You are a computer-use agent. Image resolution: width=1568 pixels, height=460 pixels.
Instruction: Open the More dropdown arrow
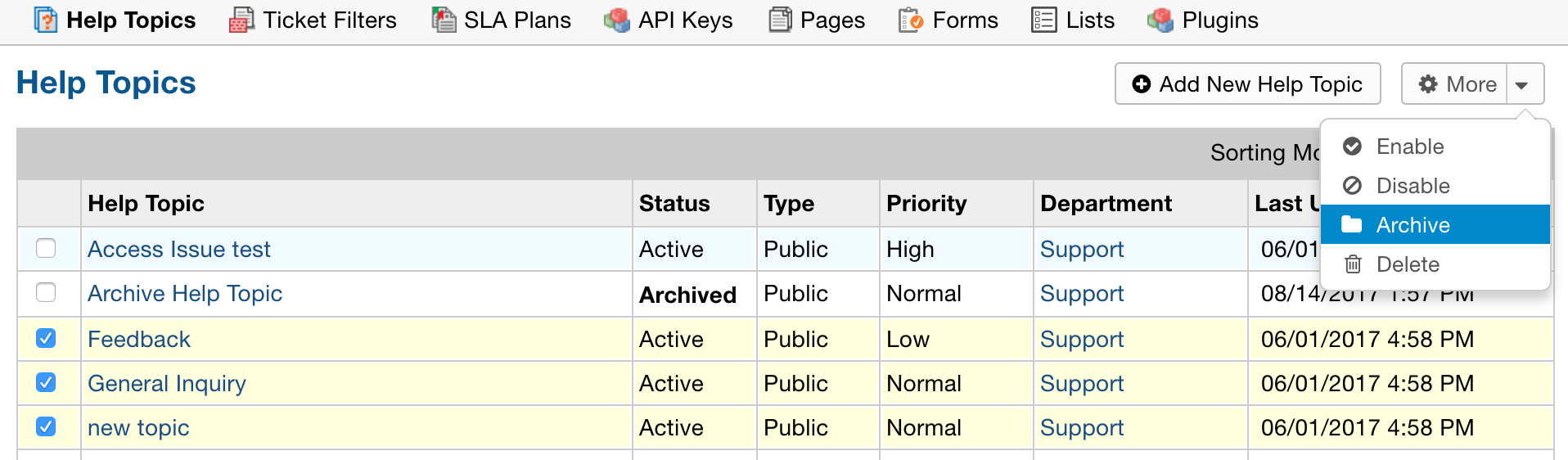point(1522,84)
